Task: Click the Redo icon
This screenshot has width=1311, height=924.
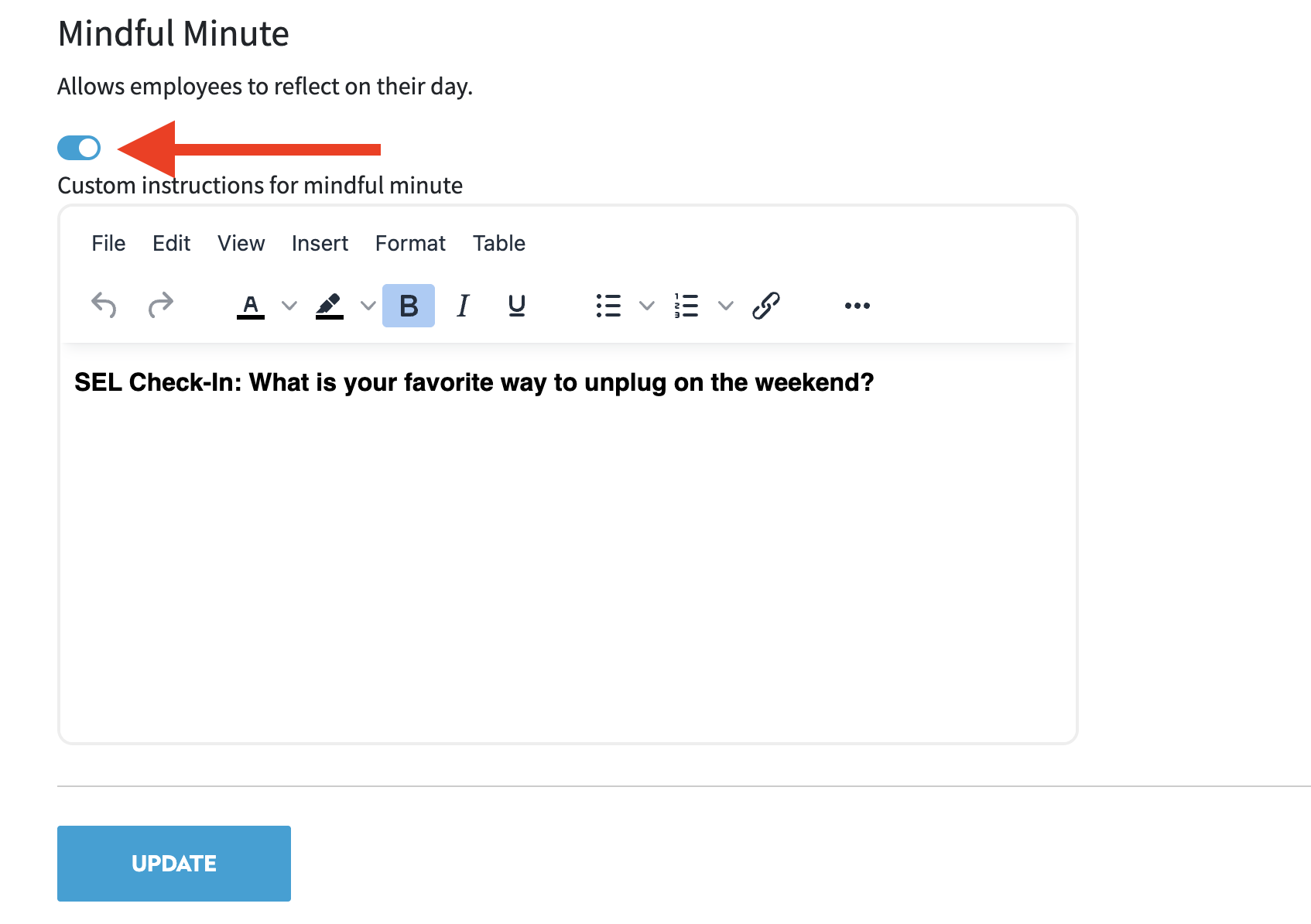Action: (x=160, y=305)
